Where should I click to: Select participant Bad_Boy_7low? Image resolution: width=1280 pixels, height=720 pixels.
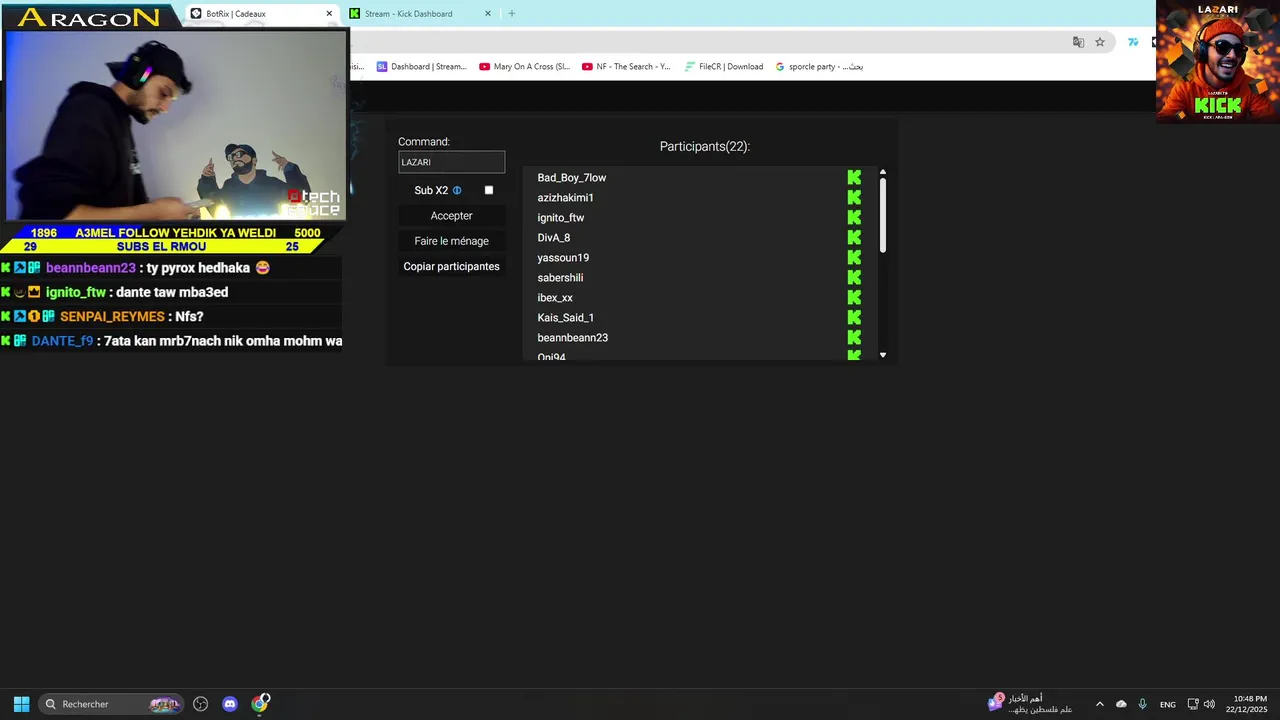[x=572, y=178]
